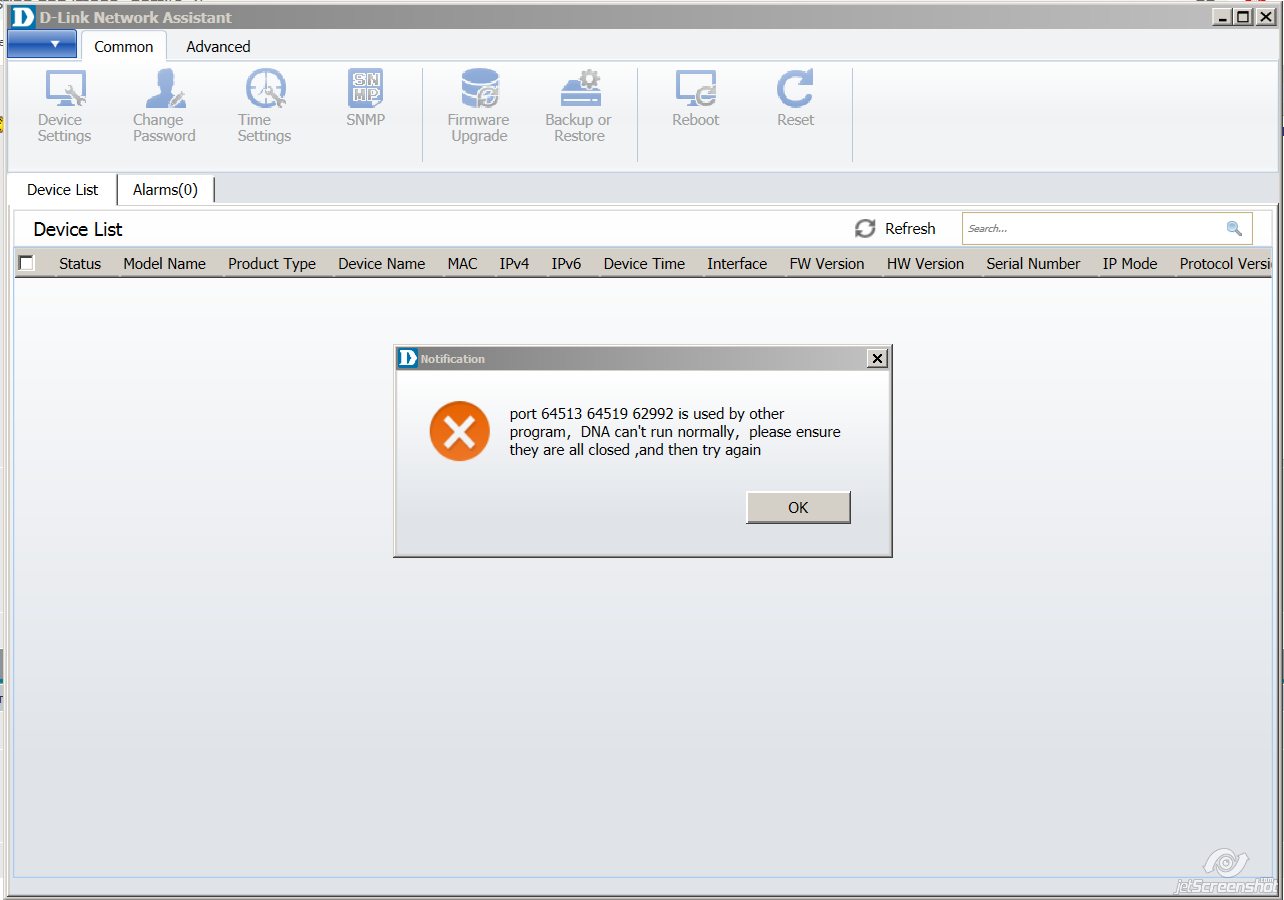This screenshot has width=1284, height=900.
Task: Confirm the notification with OK
Action: click(798, 507)
